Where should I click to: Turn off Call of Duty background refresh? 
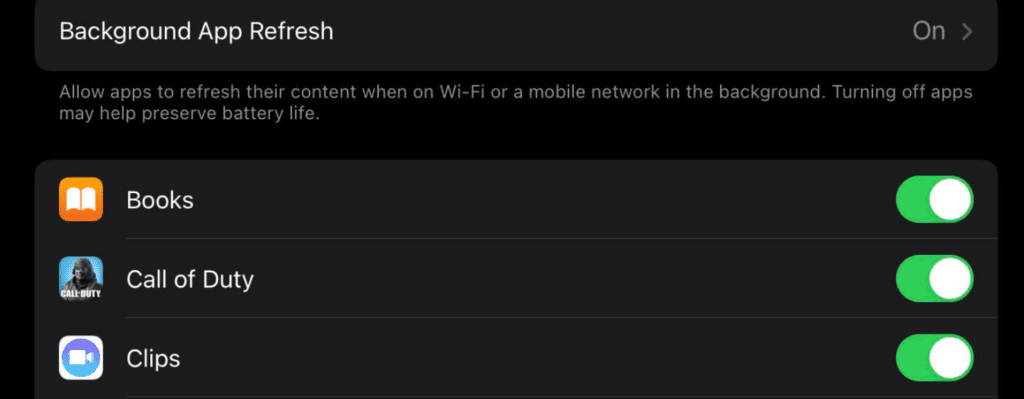[x=935, y=279]
